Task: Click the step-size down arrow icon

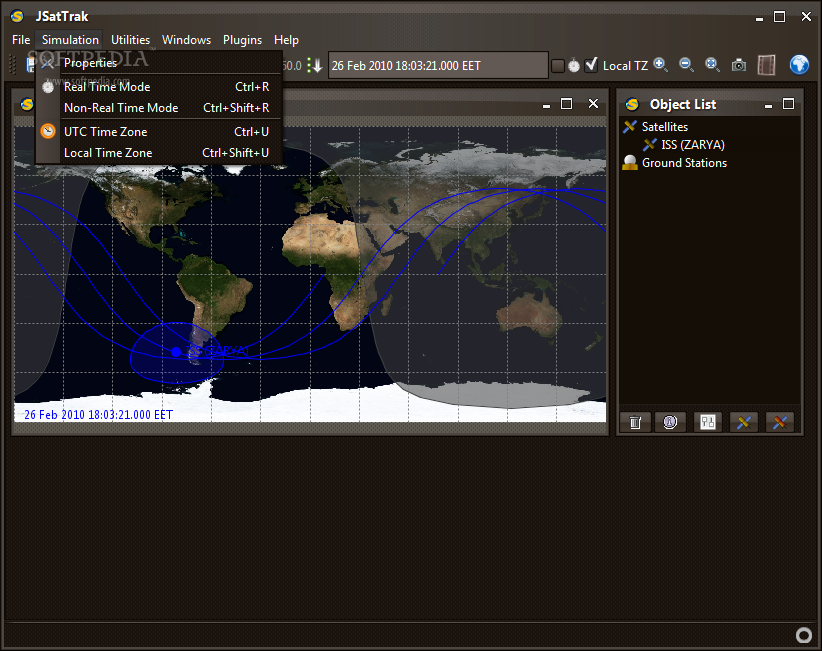Action: pos(315,66)
